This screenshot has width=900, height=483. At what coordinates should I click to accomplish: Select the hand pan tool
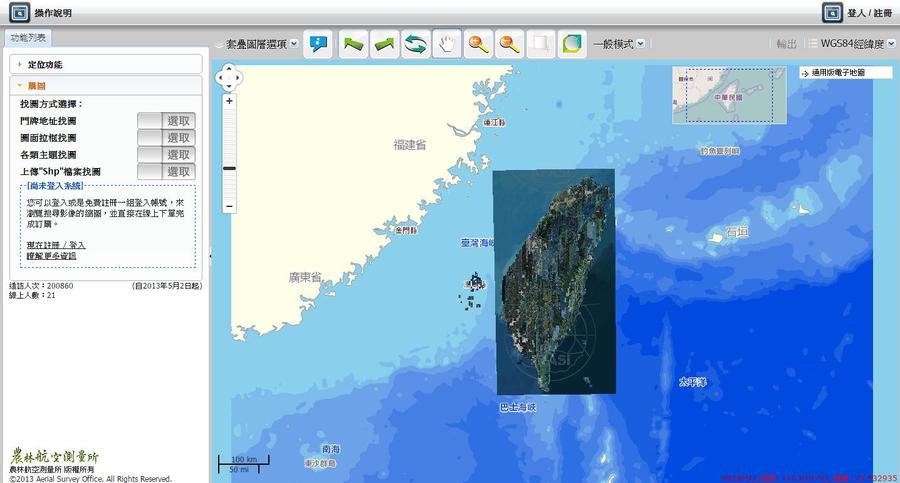tap(448, 44)
